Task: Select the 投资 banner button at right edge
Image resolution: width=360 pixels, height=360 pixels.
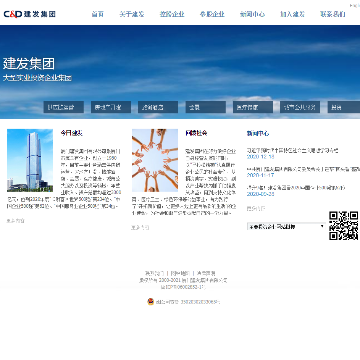Action: click(x=344, y=107)
